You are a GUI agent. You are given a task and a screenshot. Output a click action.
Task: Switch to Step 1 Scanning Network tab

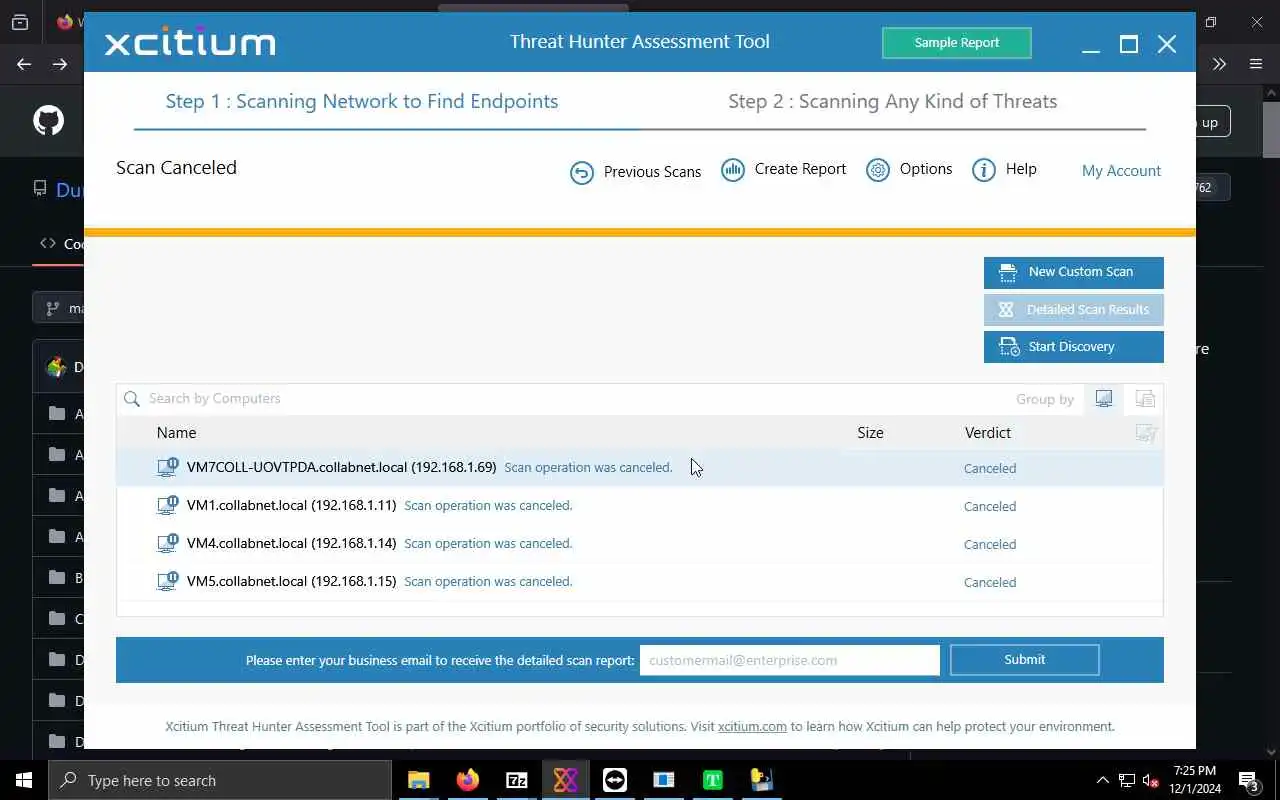click(361, 101)
